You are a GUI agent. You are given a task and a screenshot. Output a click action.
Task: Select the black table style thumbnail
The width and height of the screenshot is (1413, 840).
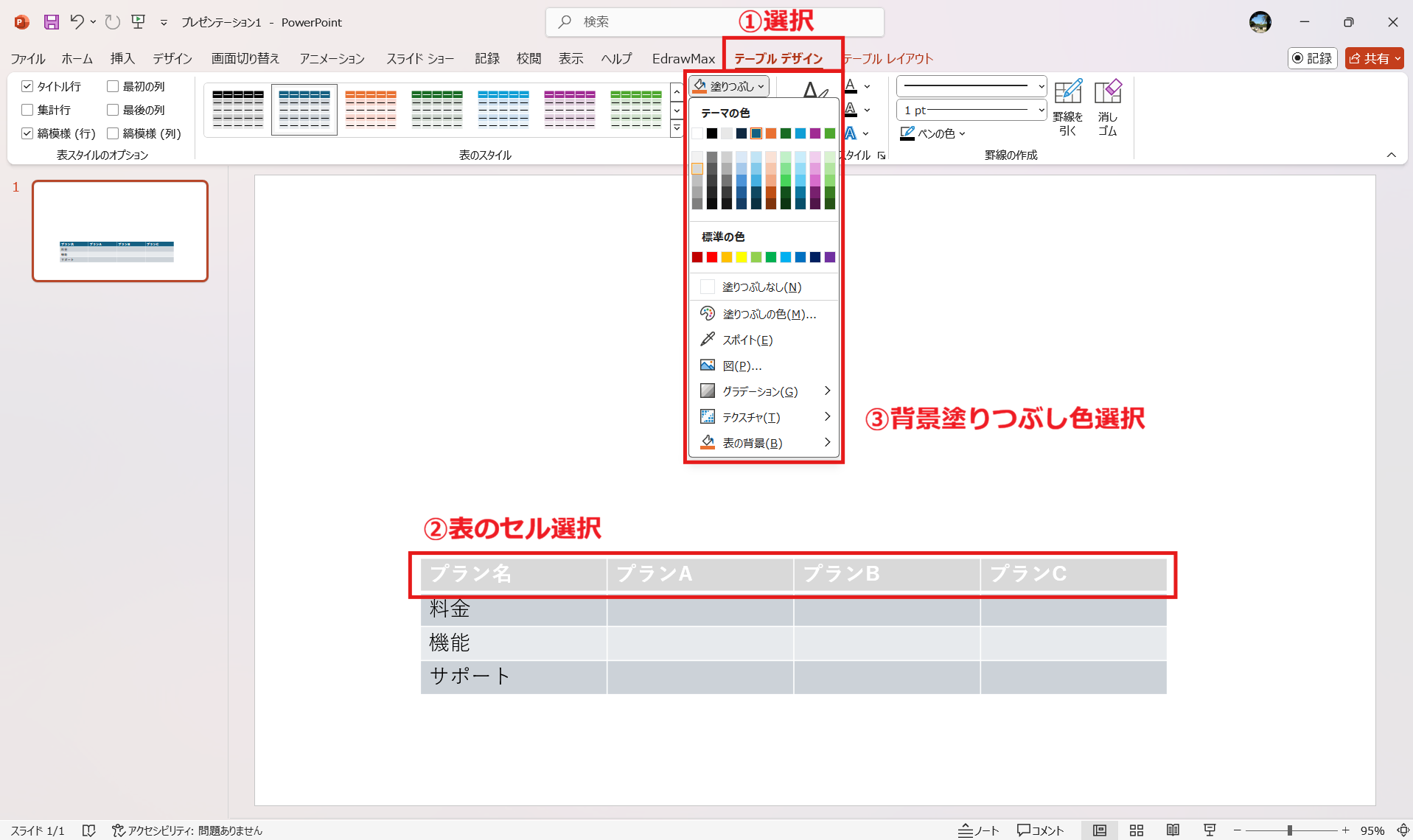point(238,109)
